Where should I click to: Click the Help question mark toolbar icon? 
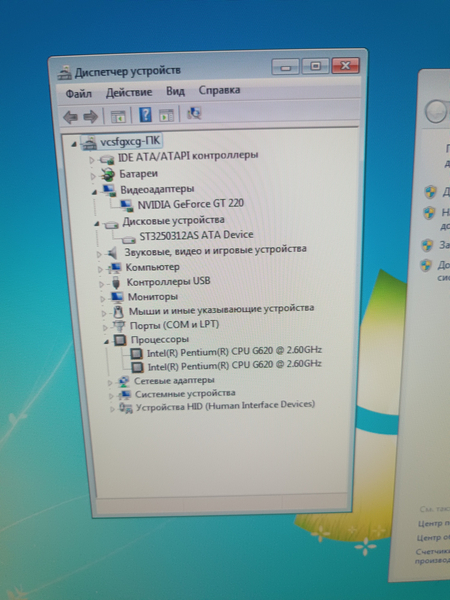pos(145,114)
